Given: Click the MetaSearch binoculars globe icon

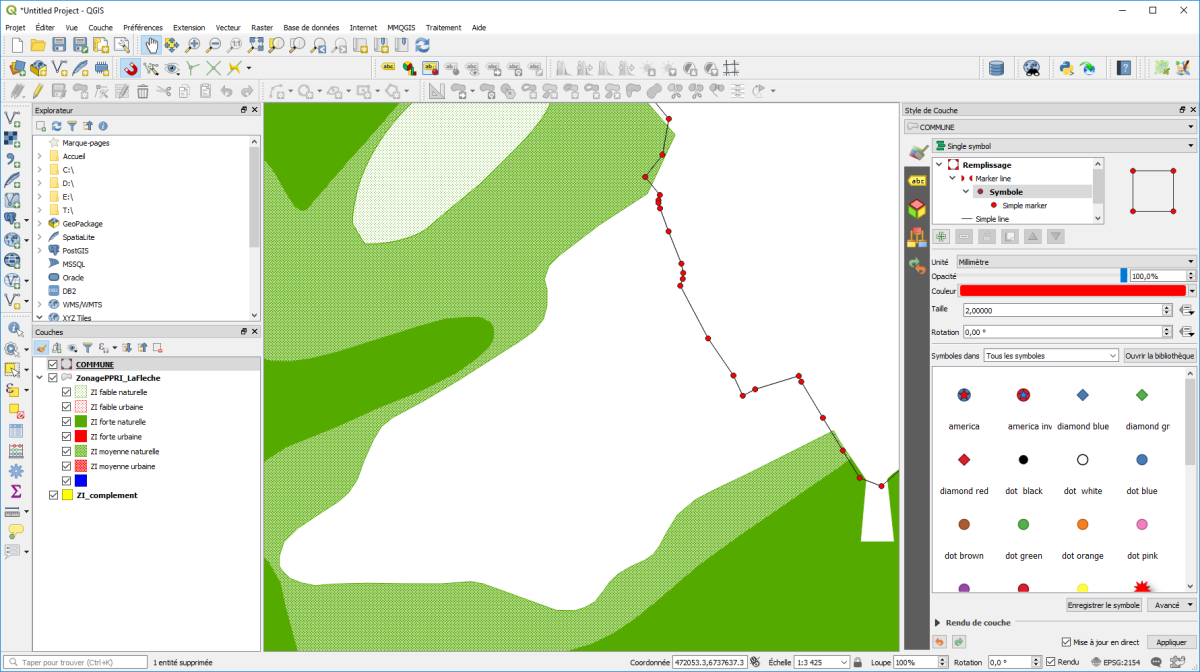Looking at the screenshot, I should 1032,68.
